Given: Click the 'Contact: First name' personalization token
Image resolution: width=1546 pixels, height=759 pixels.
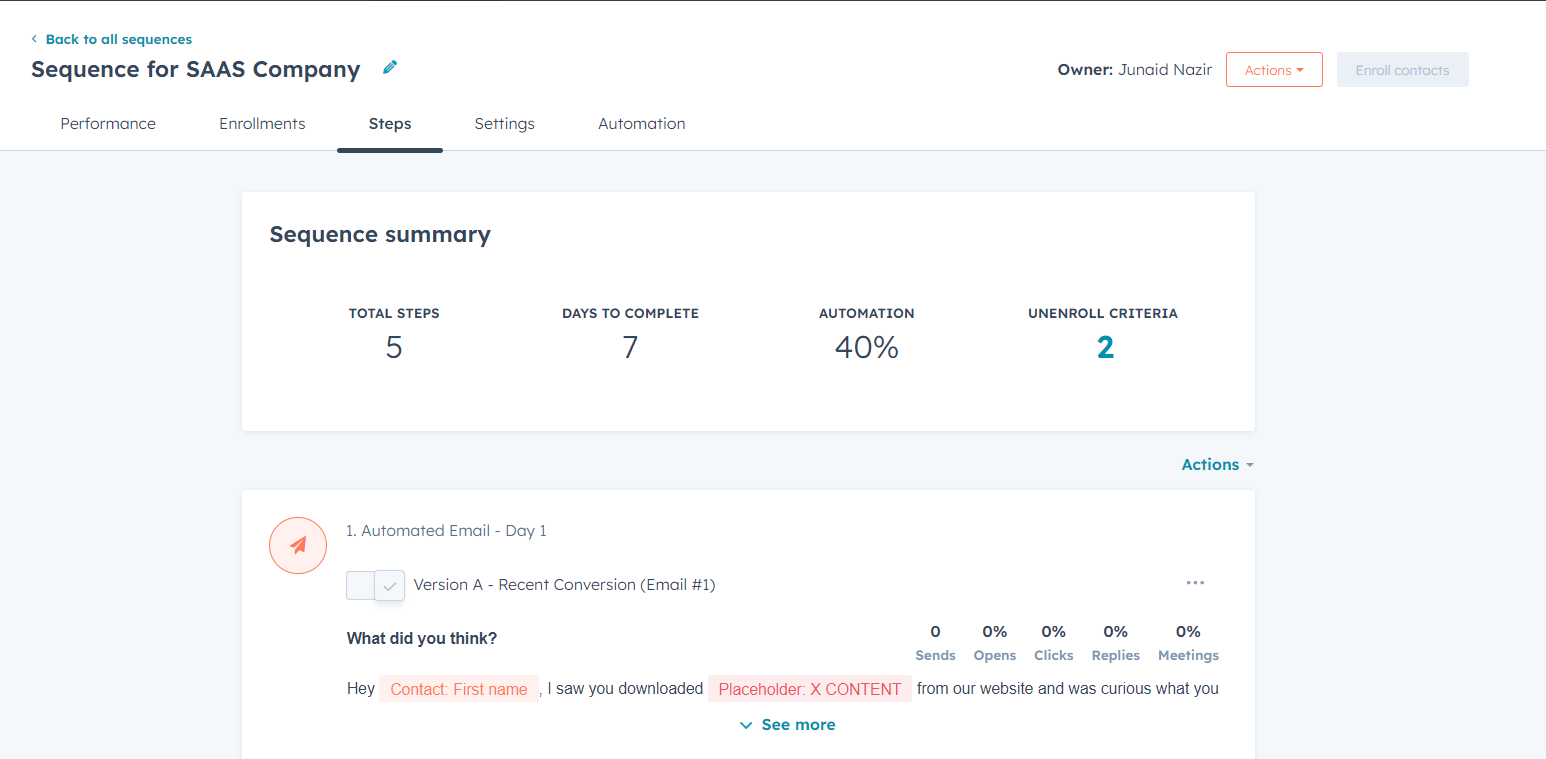Looking at the screenshot, I should click(458, 688).
